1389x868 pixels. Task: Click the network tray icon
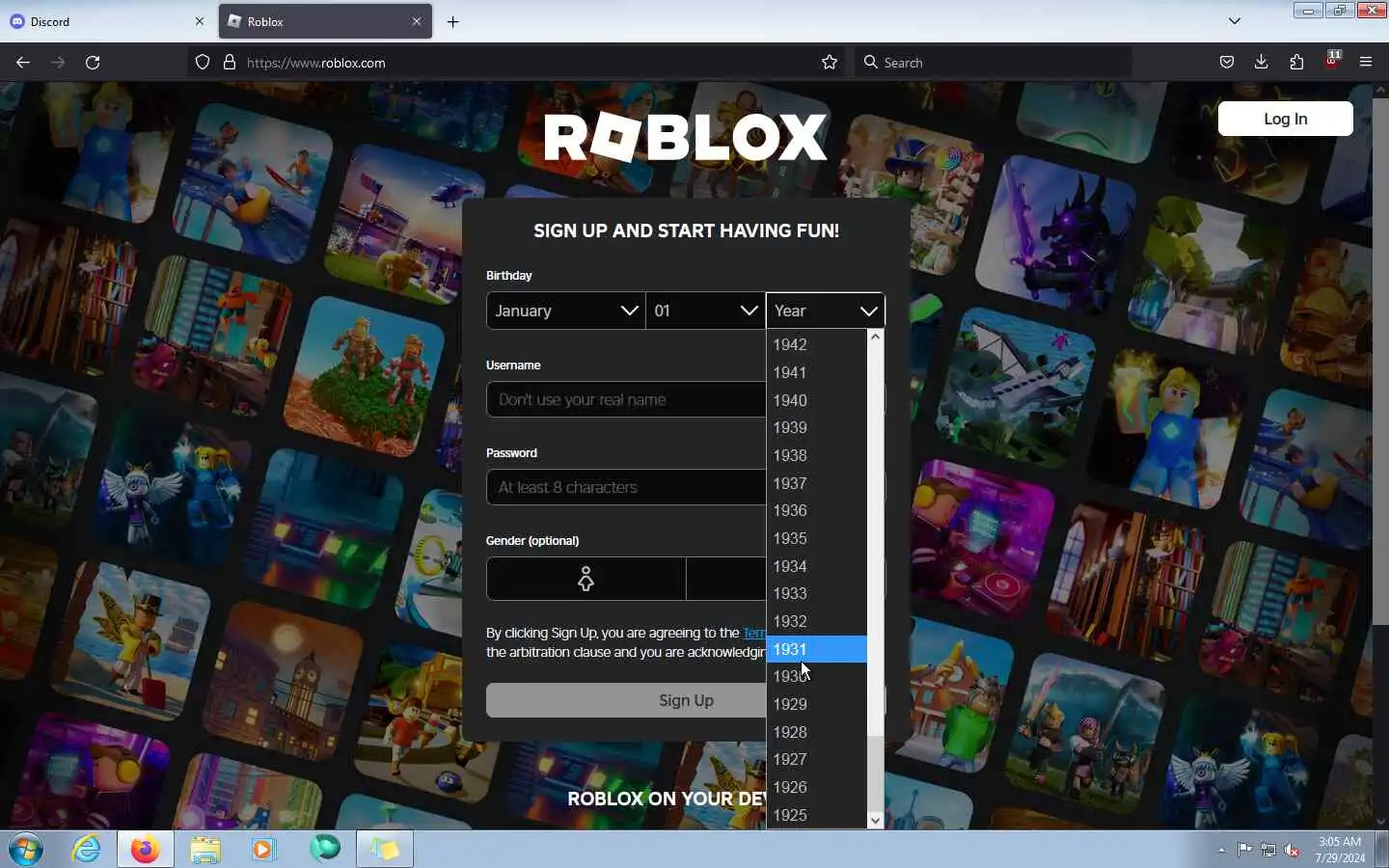coord(1268,850)
